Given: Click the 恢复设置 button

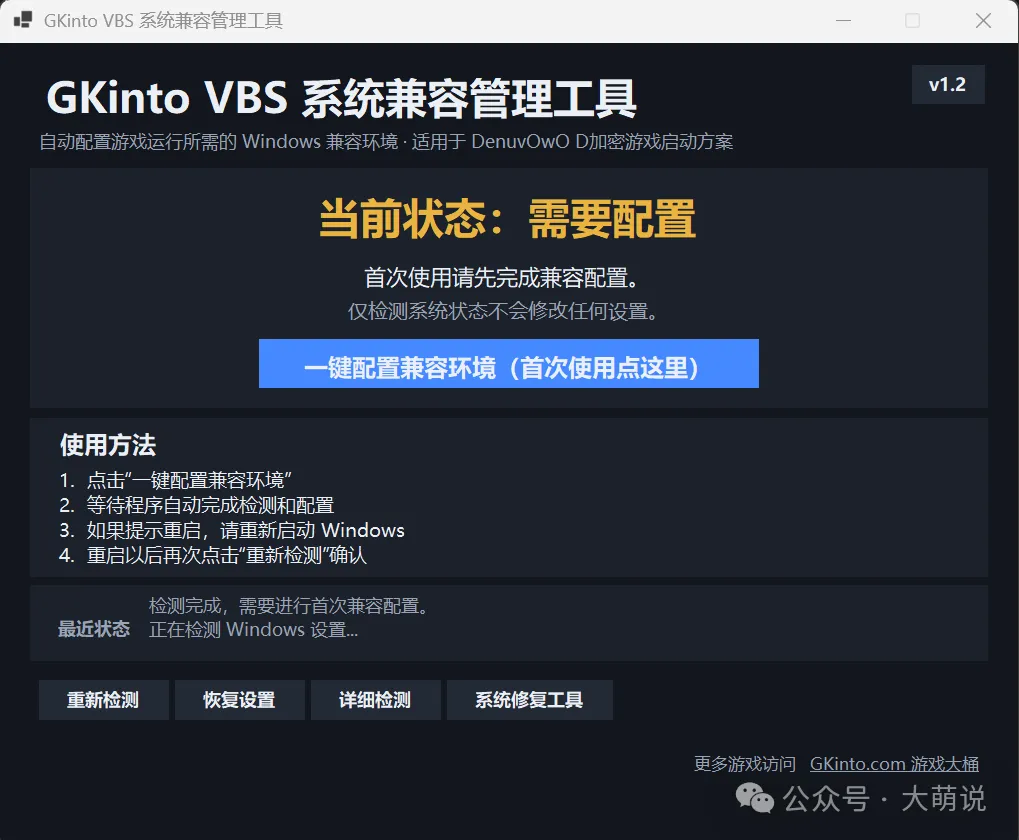Looking at the screenshot, I should 239,700.
